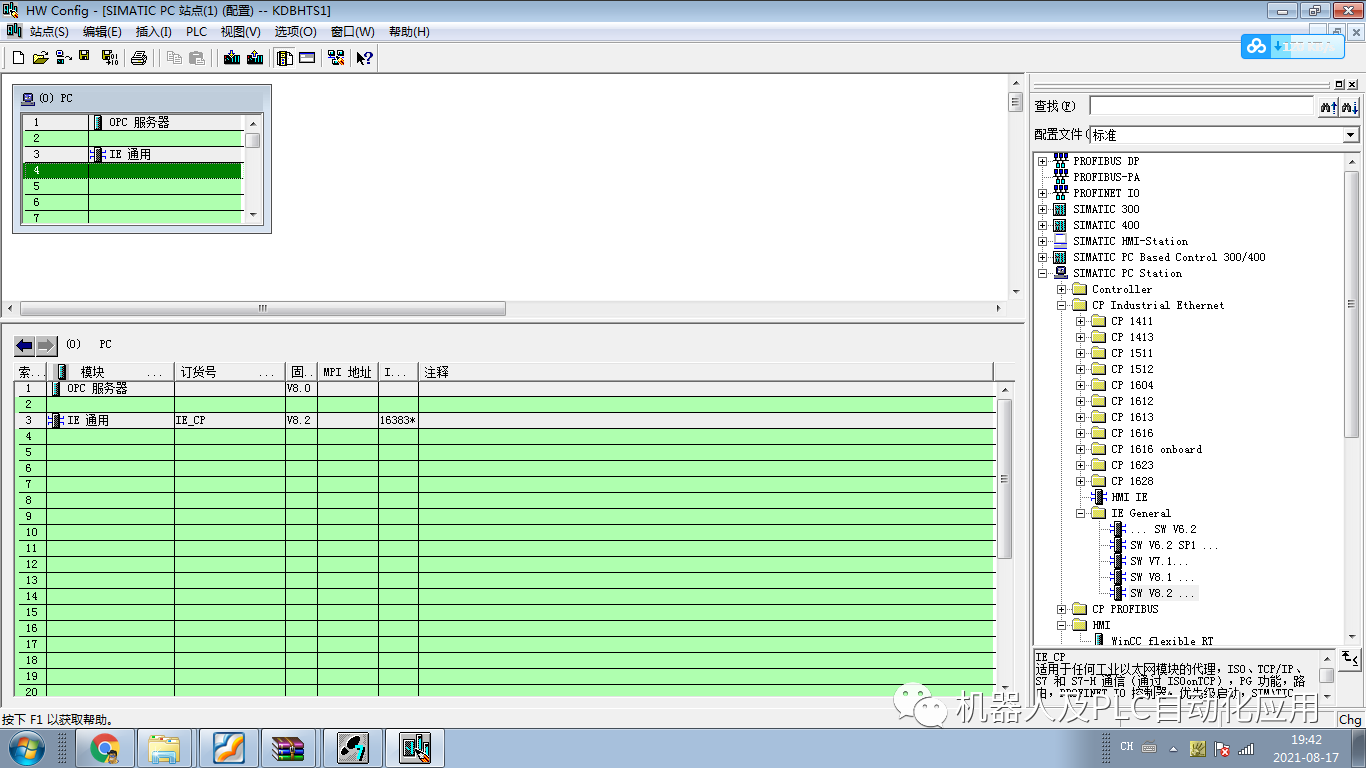Click the MPI 地址 column header
The height and width of the screenshot is (768, 1366).
(x=348, y=372)
